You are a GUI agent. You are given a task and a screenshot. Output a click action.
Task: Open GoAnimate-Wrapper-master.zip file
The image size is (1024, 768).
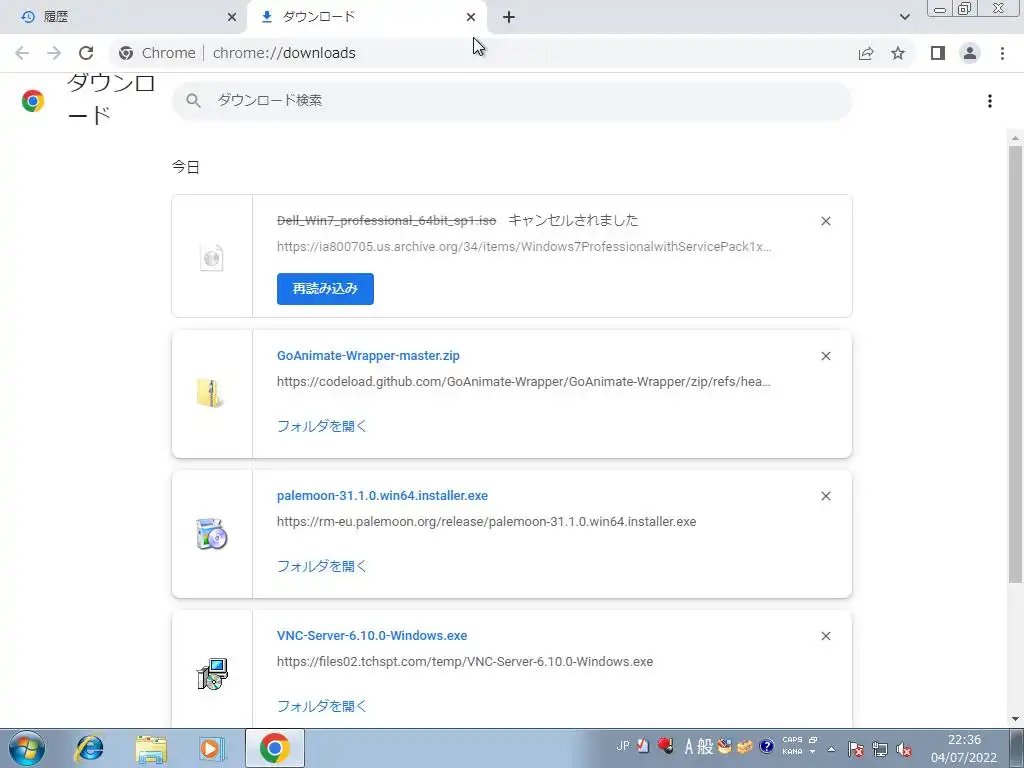[x=368, y=356]
